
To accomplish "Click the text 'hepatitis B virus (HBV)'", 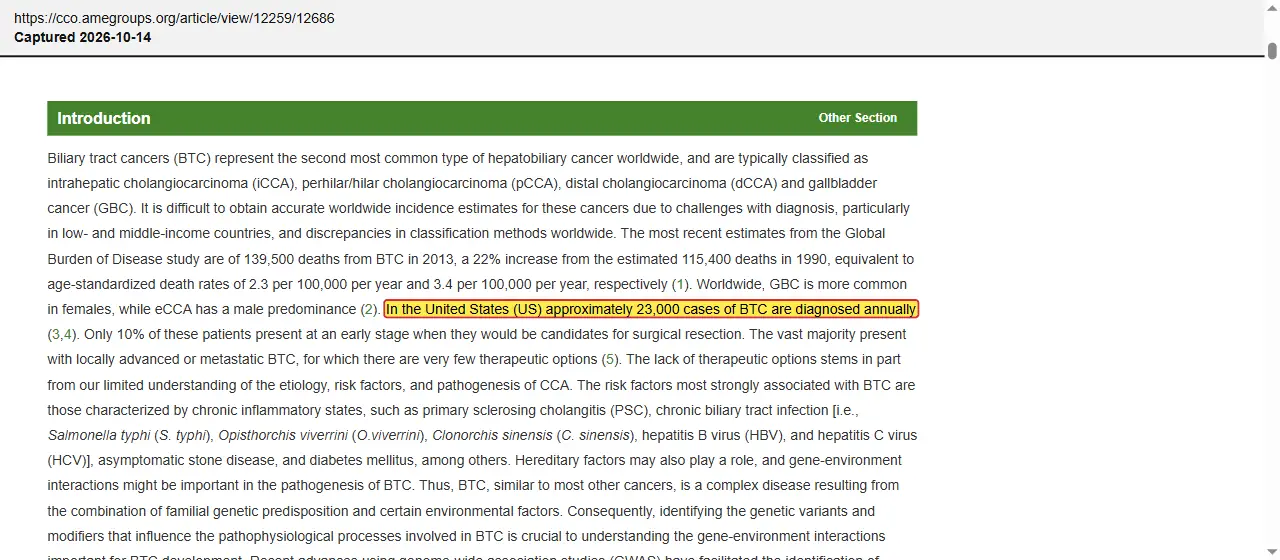I will click(x=714, y=435).
